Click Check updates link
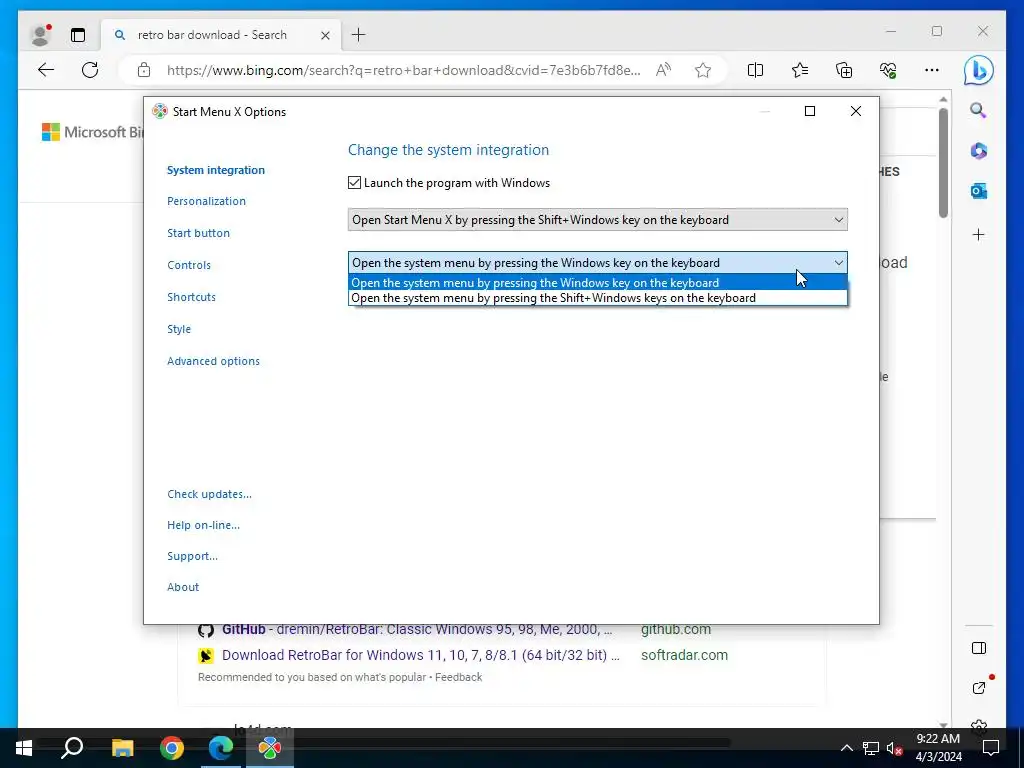1024x768 pixels. tap(209, 494)
